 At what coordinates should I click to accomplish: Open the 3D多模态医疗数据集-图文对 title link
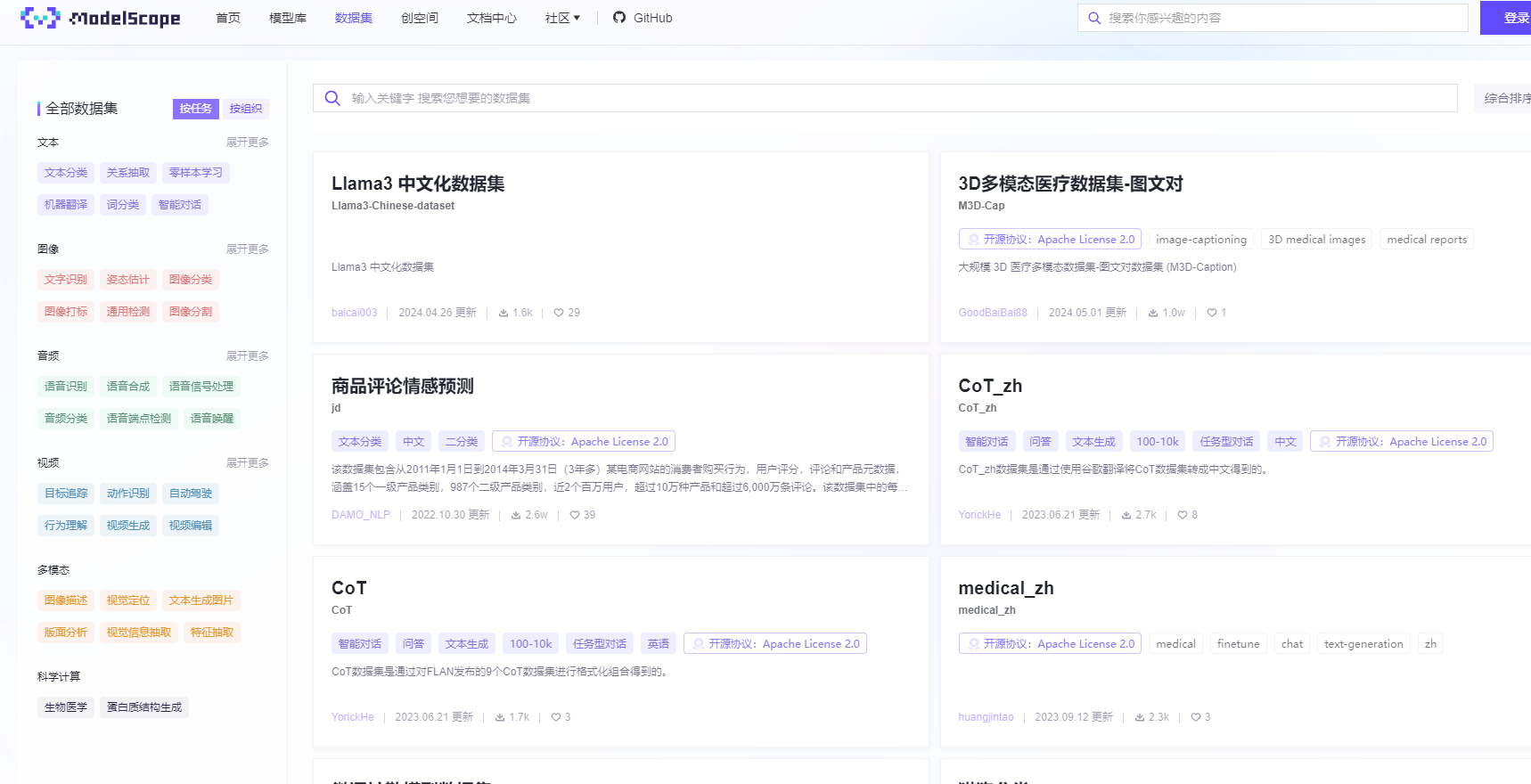click(x=1070, y=184)
